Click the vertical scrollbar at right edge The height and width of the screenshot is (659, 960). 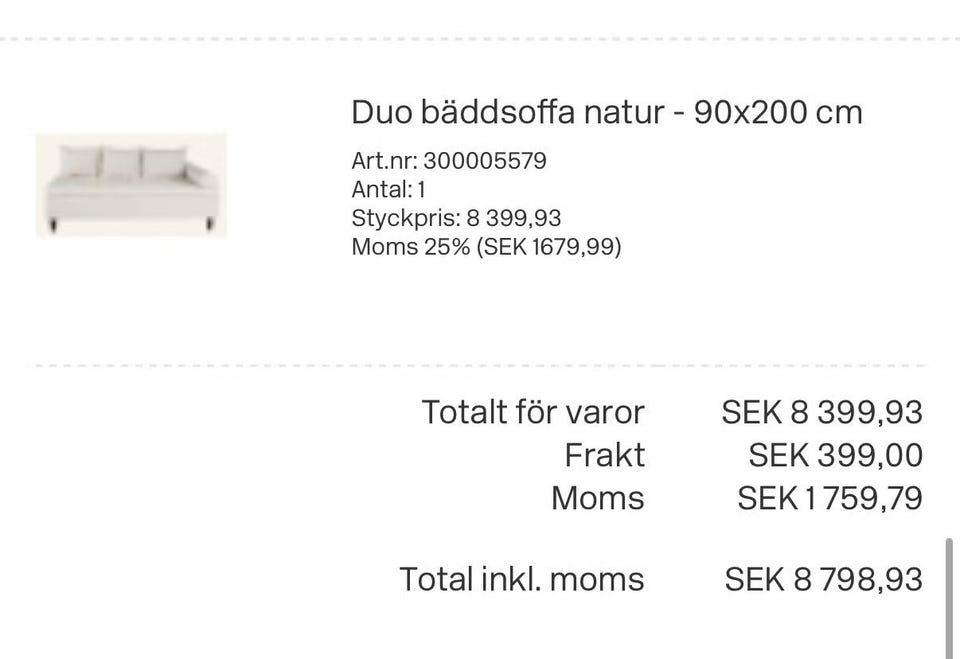coord(949,598)
